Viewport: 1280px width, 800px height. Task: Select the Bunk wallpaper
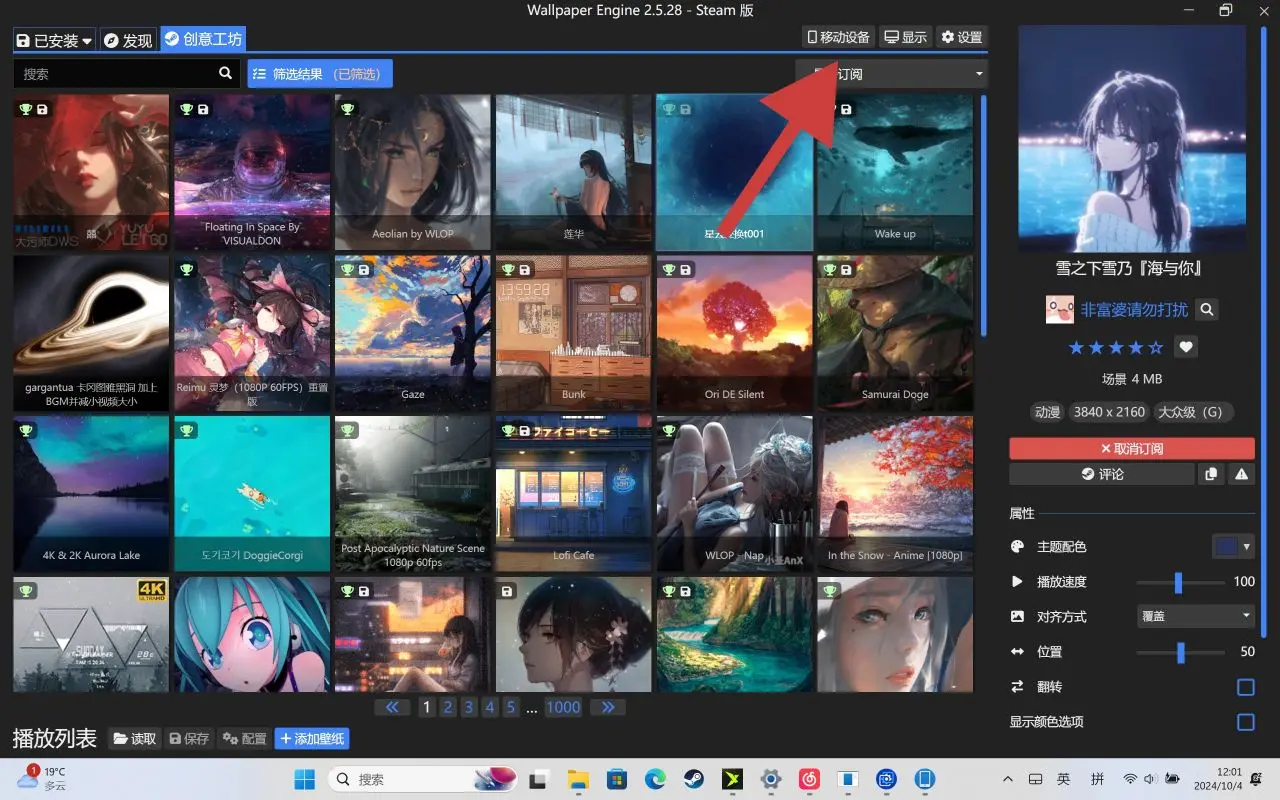pos(574,333)
